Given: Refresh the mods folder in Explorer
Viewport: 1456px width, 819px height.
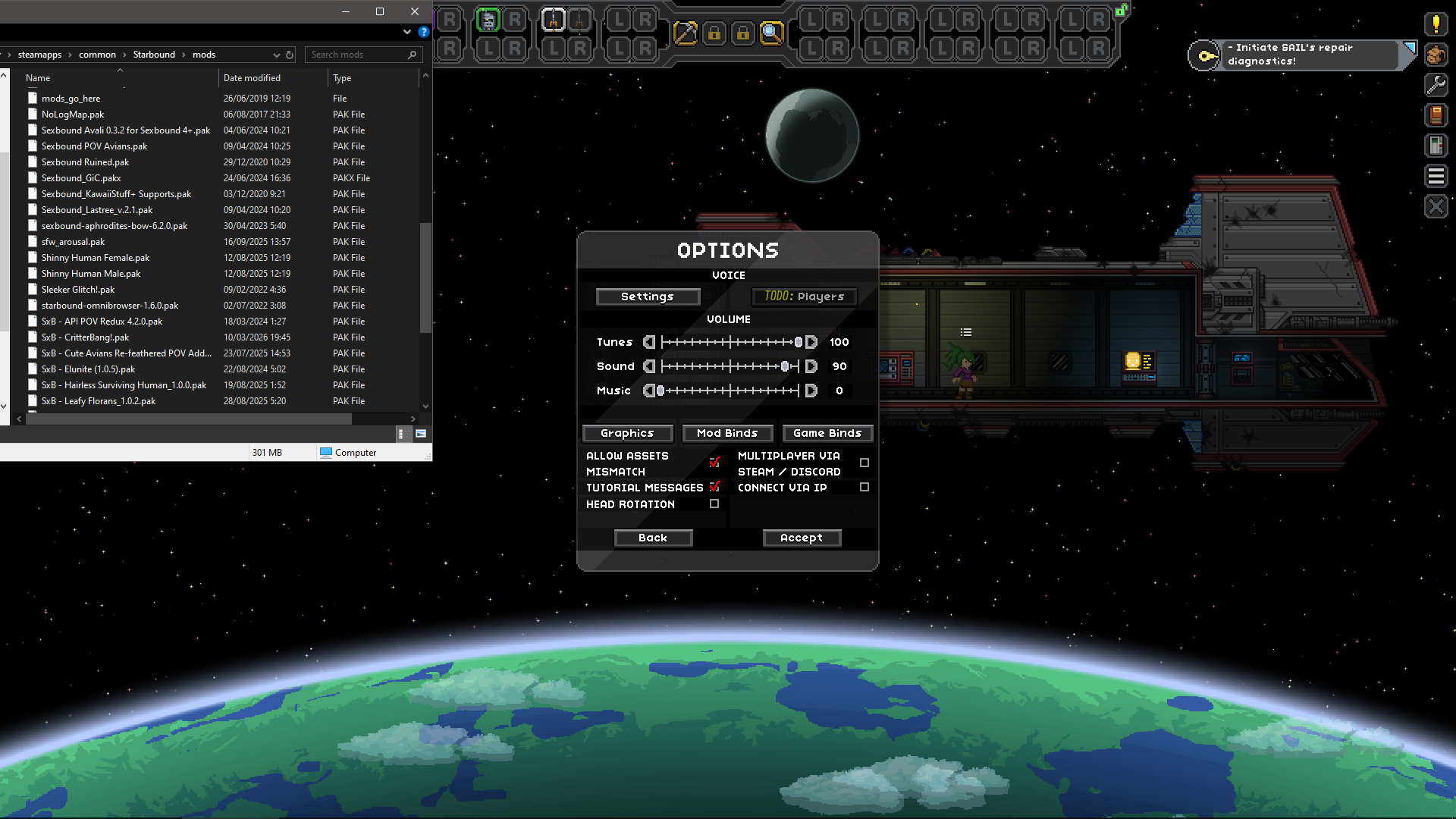Looking at the screenshot, I should click(290, 55).
